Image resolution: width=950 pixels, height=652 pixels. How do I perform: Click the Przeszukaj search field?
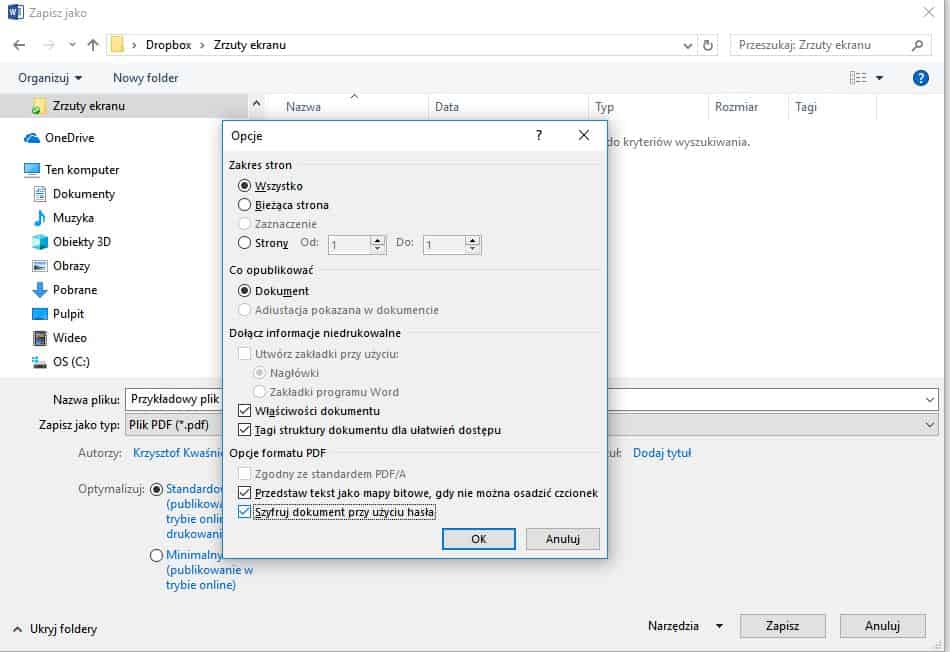coord(820,45)
